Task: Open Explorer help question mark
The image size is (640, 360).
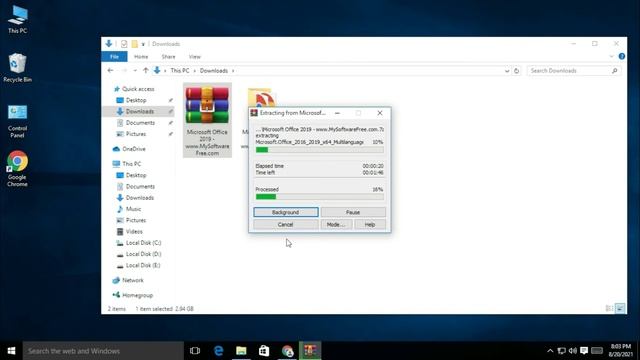Action: (622, 56)
